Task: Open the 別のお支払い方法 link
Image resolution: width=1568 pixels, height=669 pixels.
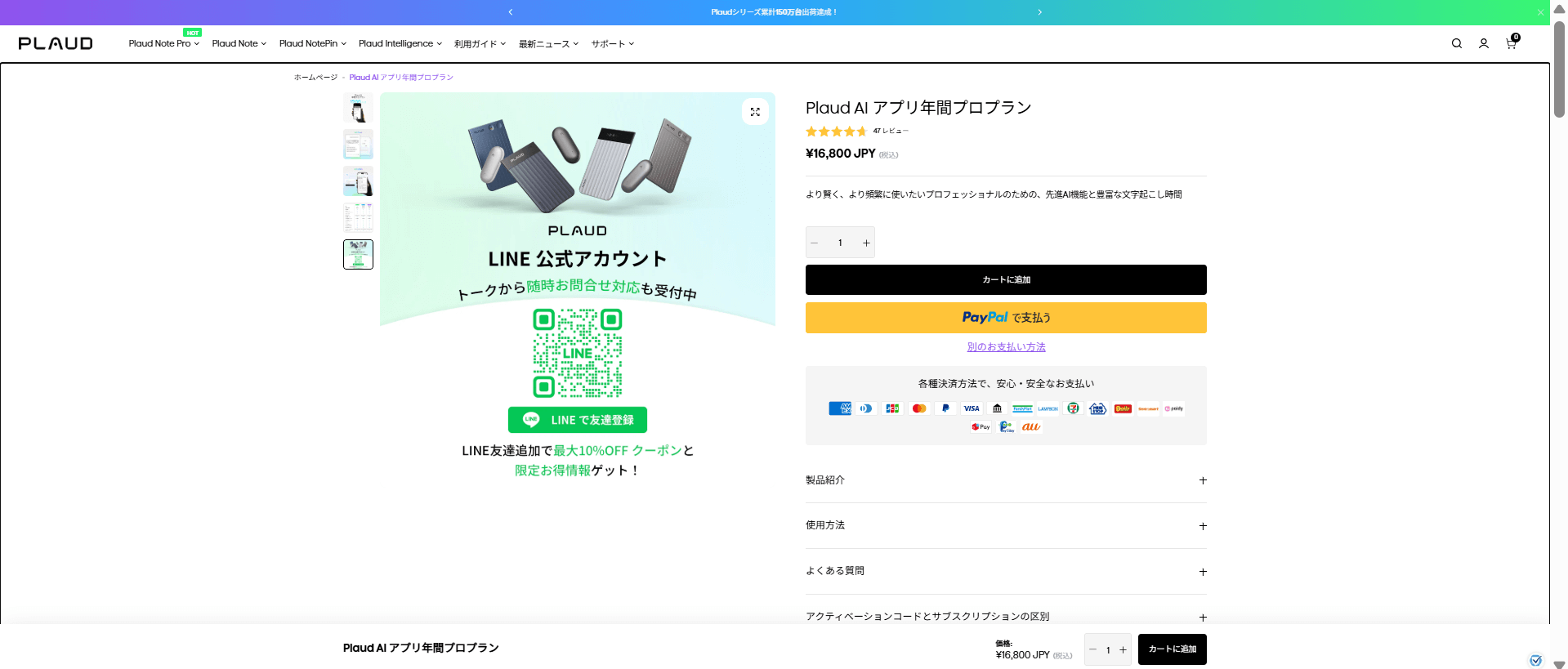Action: (x=1006, y=347)
